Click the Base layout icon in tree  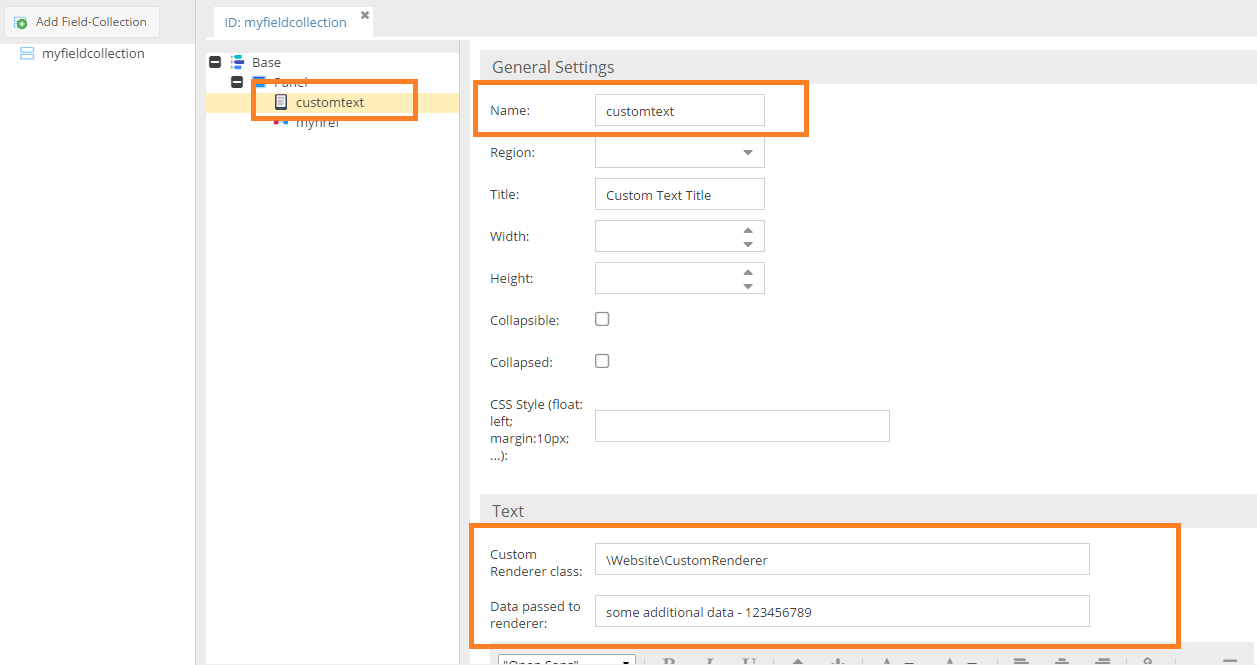pos(237,62)
